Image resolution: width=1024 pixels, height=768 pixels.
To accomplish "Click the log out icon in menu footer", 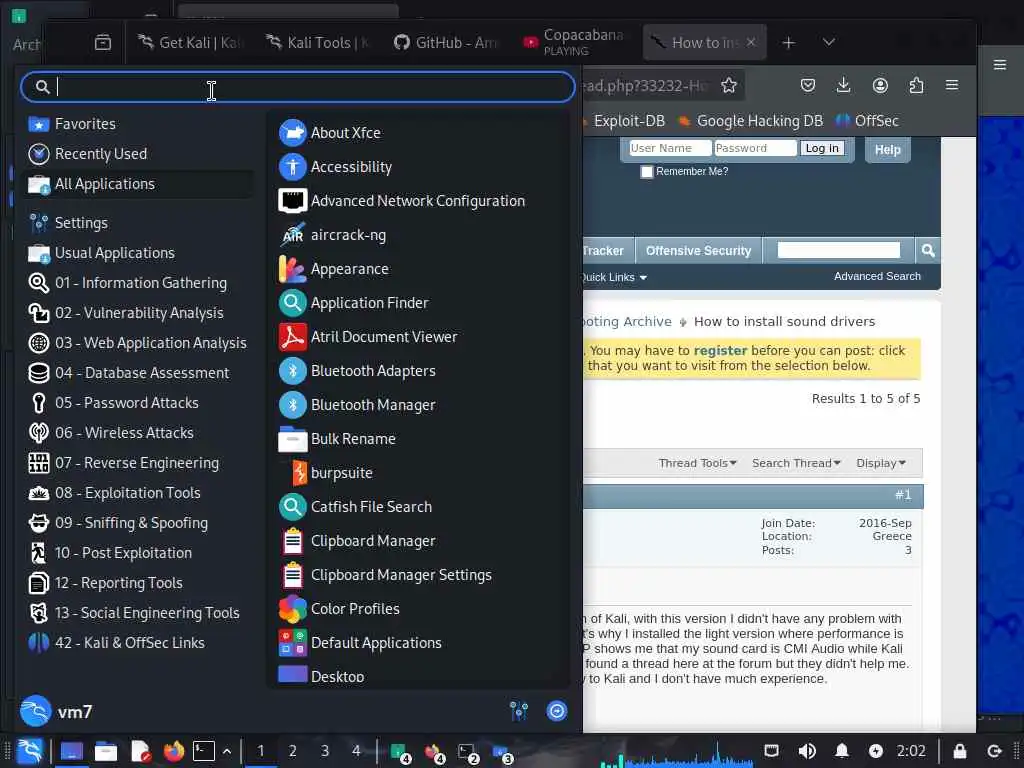I will click(x=557, y=711).
